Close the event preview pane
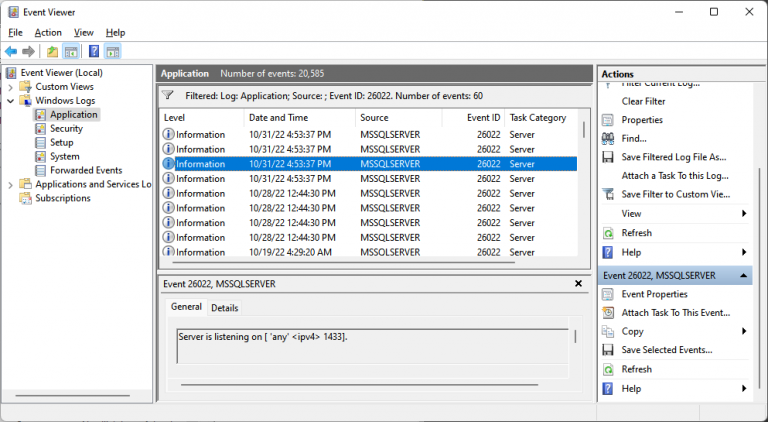Image resolution: width=768 pixels, height=422 pixels. coord(578,283)
